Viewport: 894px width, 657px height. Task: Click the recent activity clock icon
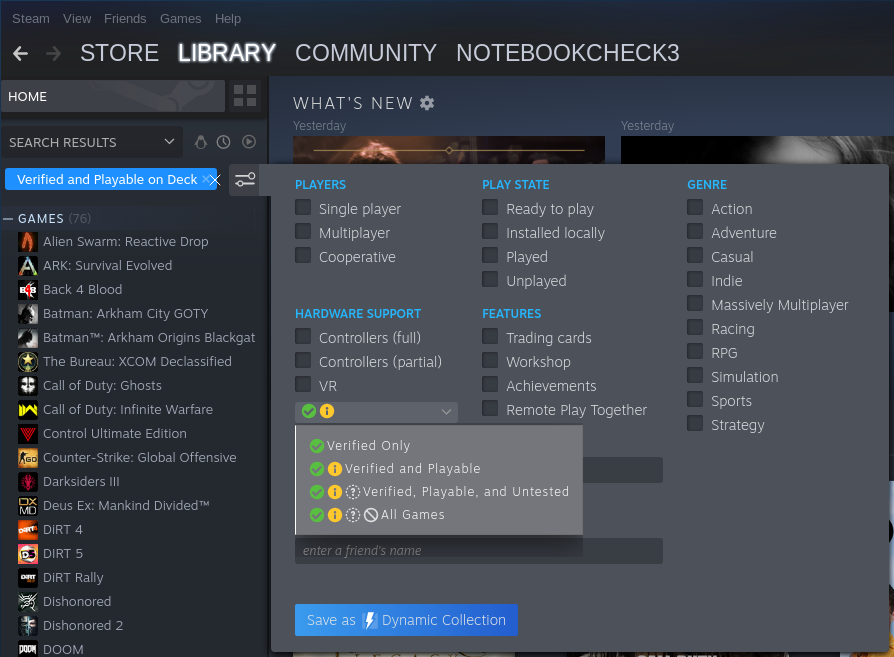click(224, 142)
